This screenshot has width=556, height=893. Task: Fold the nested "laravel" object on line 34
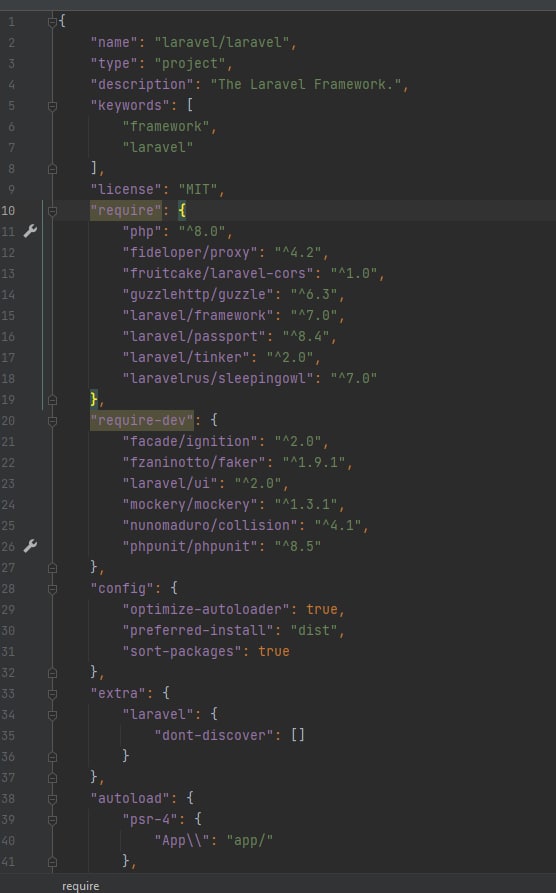pos(52,715)
